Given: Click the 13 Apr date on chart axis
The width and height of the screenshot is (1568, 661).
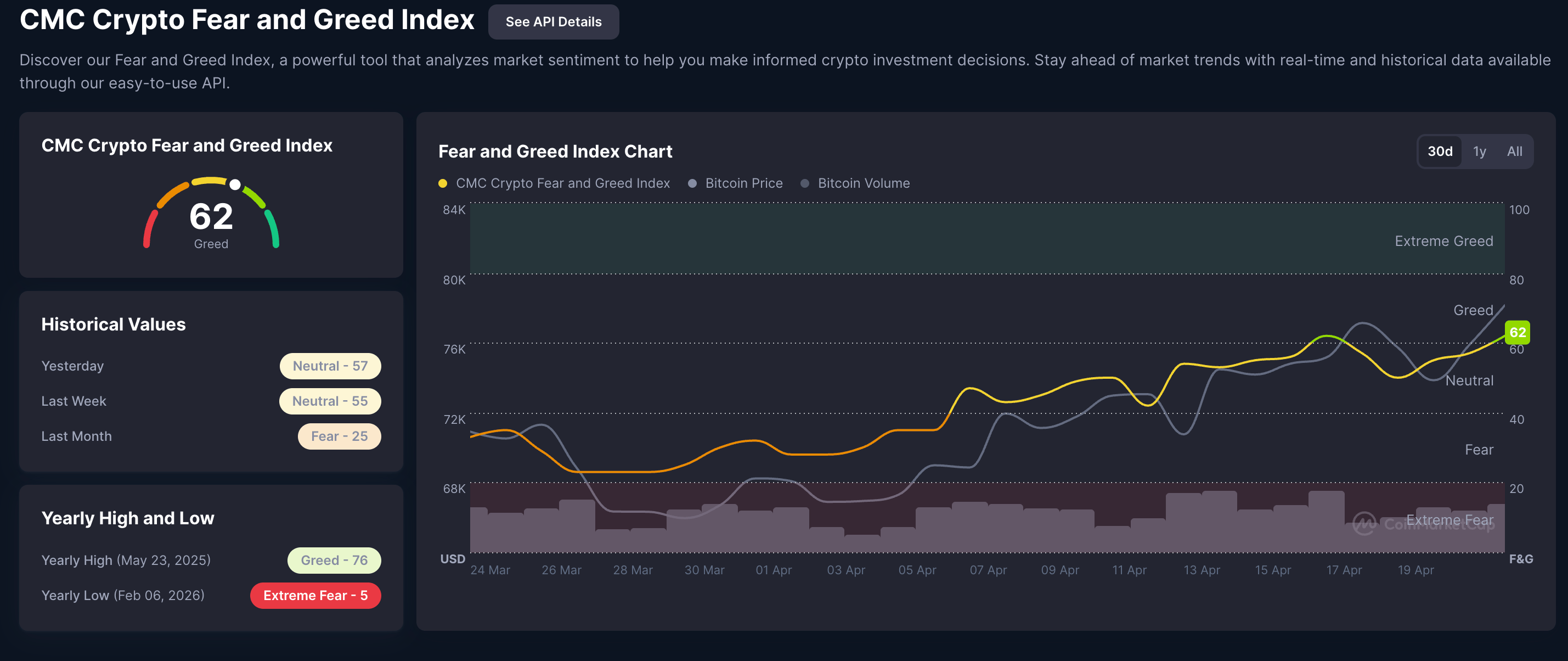Looking at the screenshot, I should point(1201,570).
